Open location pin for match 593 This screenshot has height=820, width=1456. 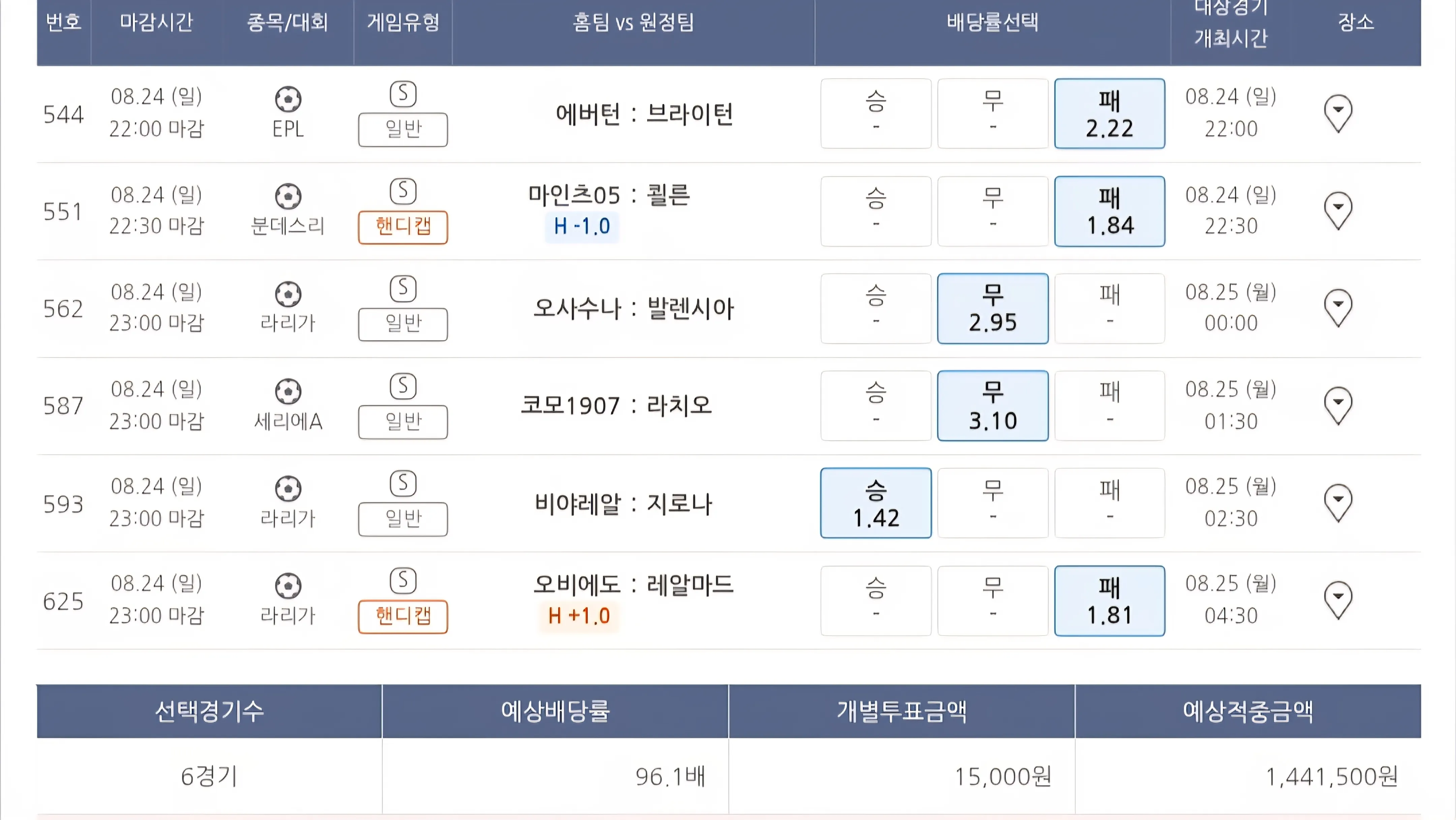point(1338,503)
